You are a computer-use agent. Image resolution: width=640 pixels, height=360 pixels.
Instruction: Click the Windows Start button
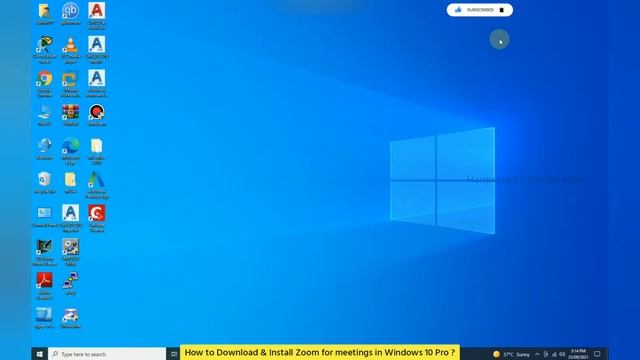click(40, 354)
